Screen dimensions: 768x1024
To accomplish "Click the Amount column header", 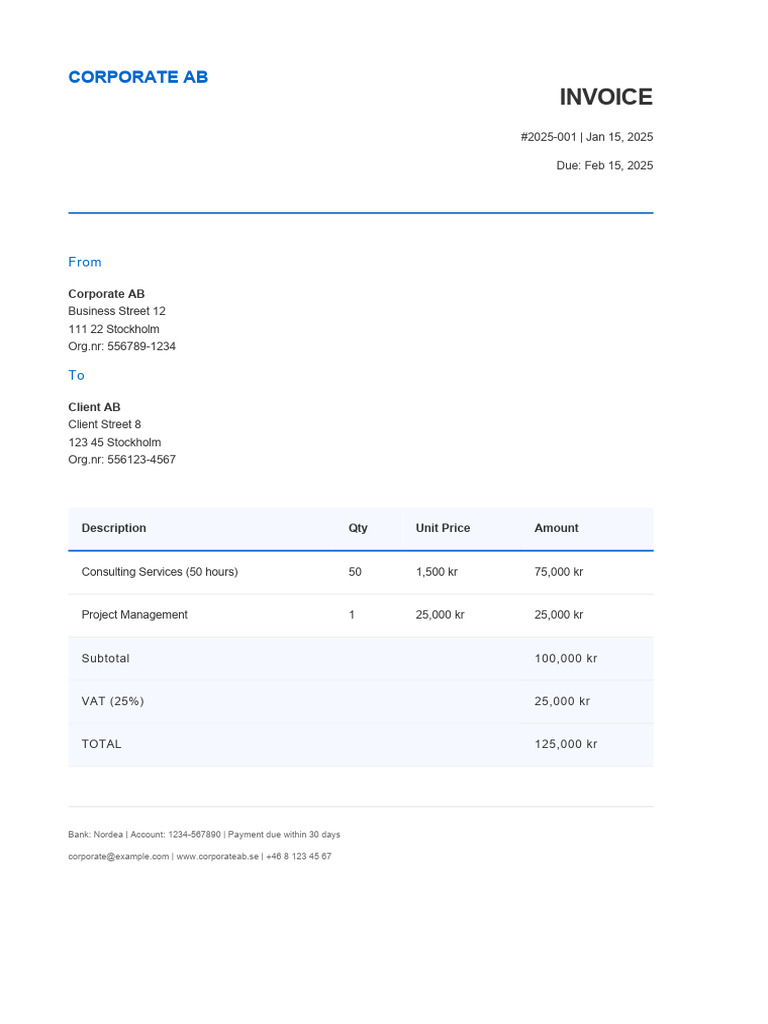I will pos(556,528).
